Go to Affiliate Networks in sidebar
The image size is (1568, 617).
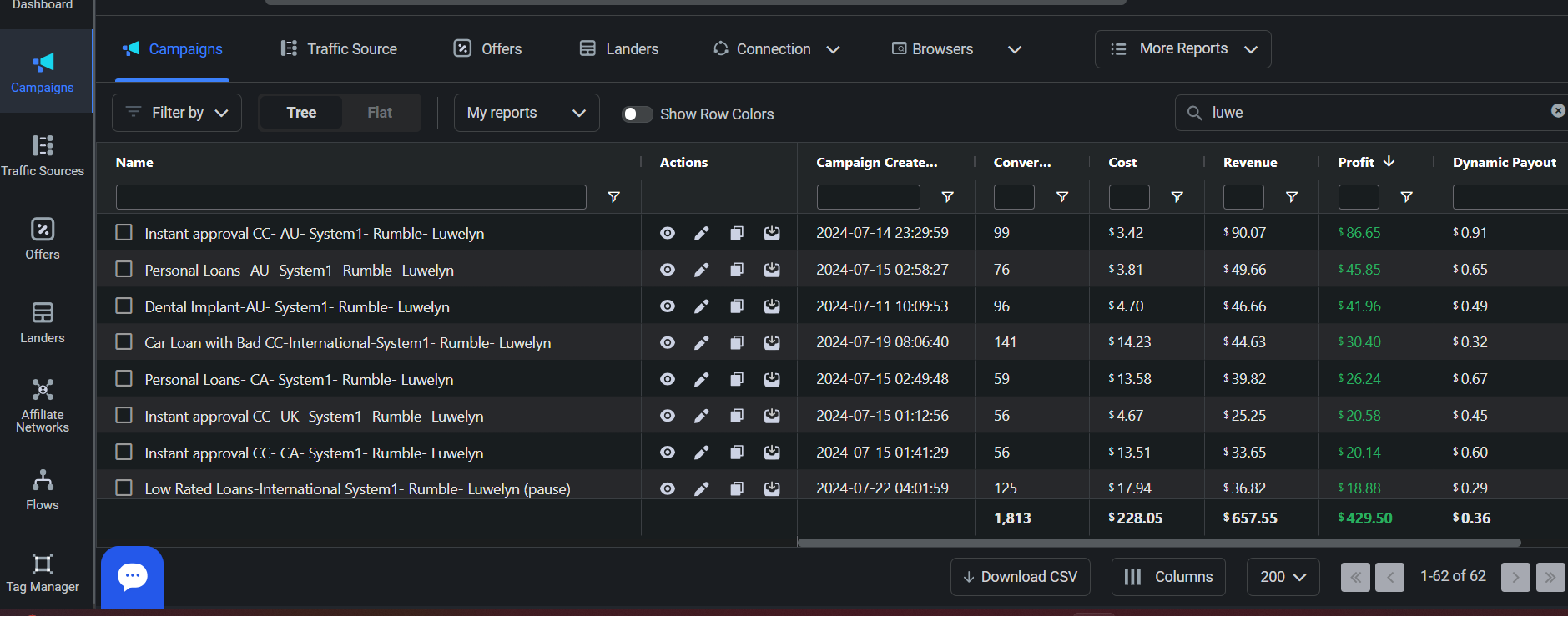coord(43,407)
